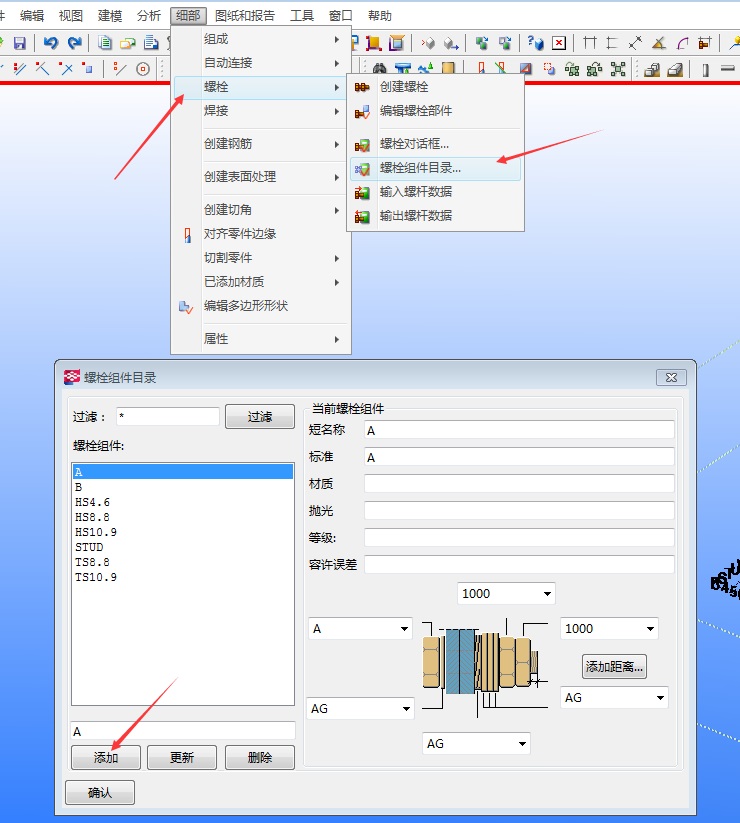740x823 pixels.
Task: Click the snap to intersection point icon
Action: pos(66,69)
